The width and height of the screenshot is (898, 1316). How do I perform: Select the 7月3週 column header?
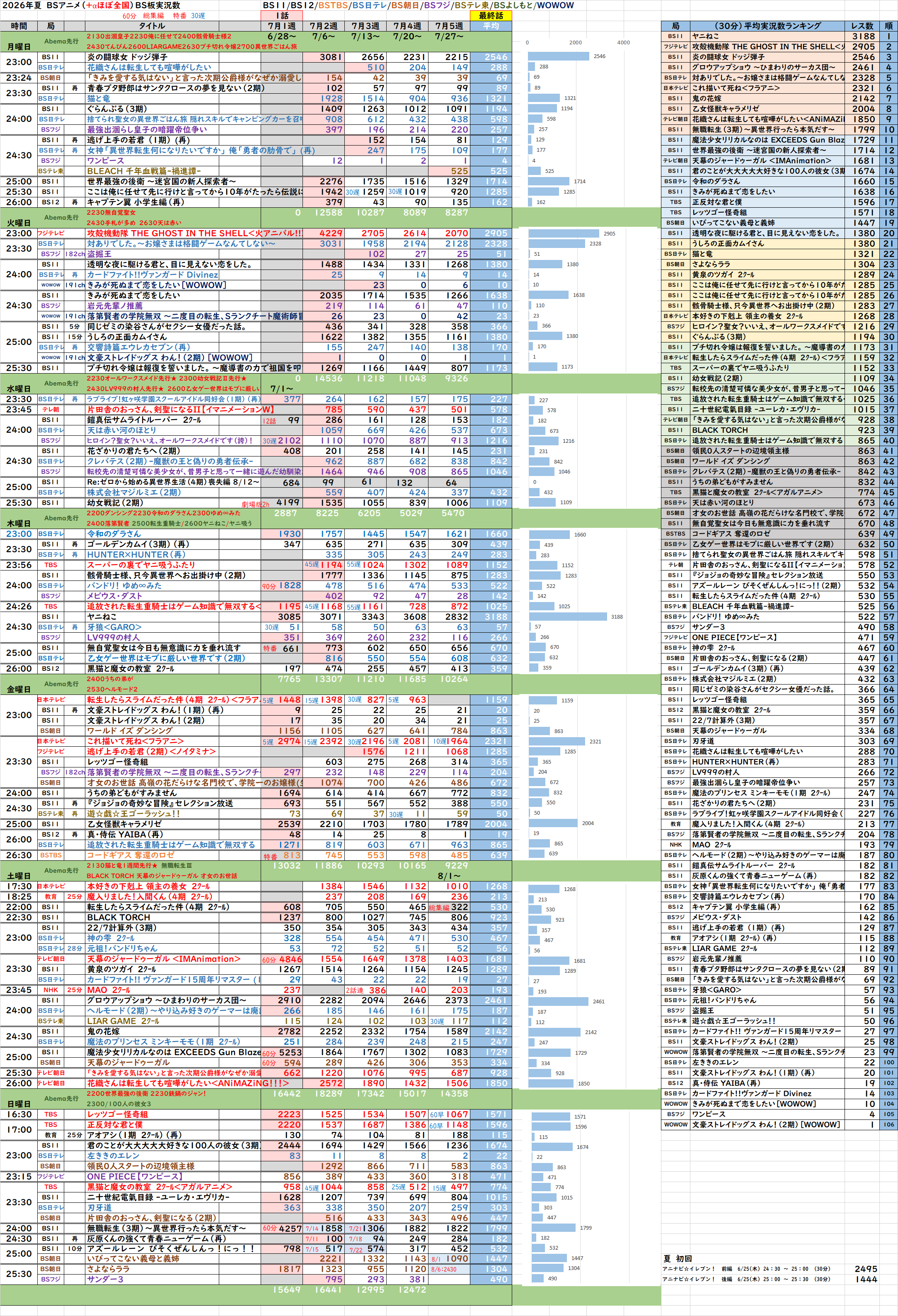(x=365, y=26)
